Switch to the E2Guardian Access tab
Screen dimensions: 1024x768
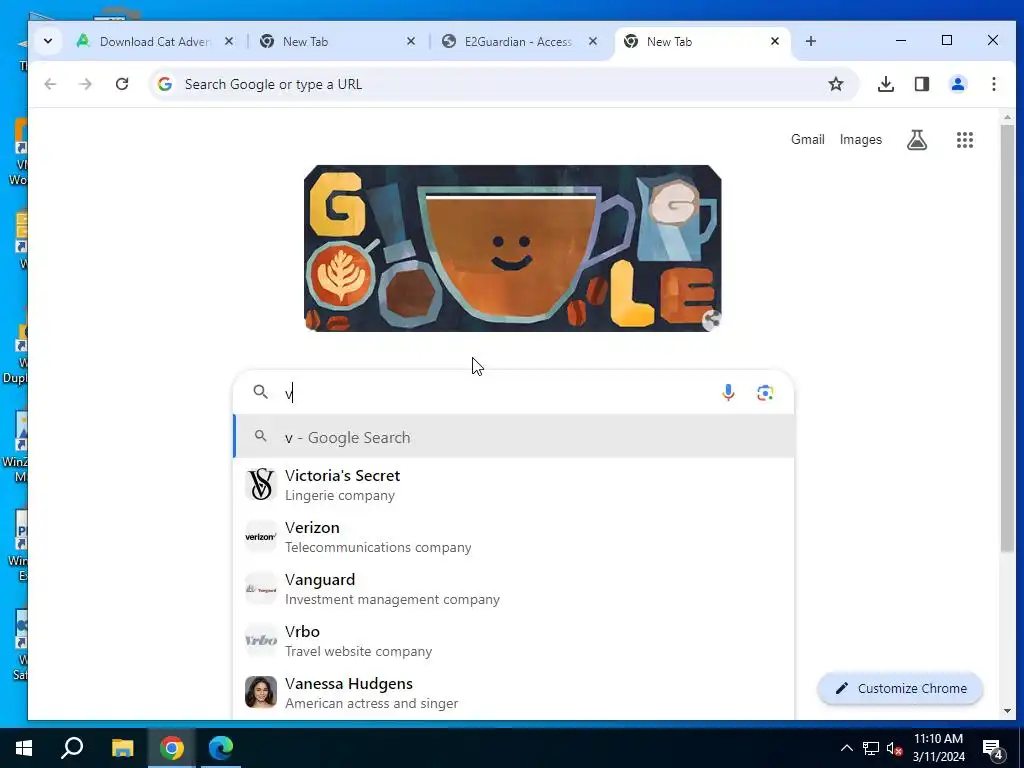coord(519,42)
